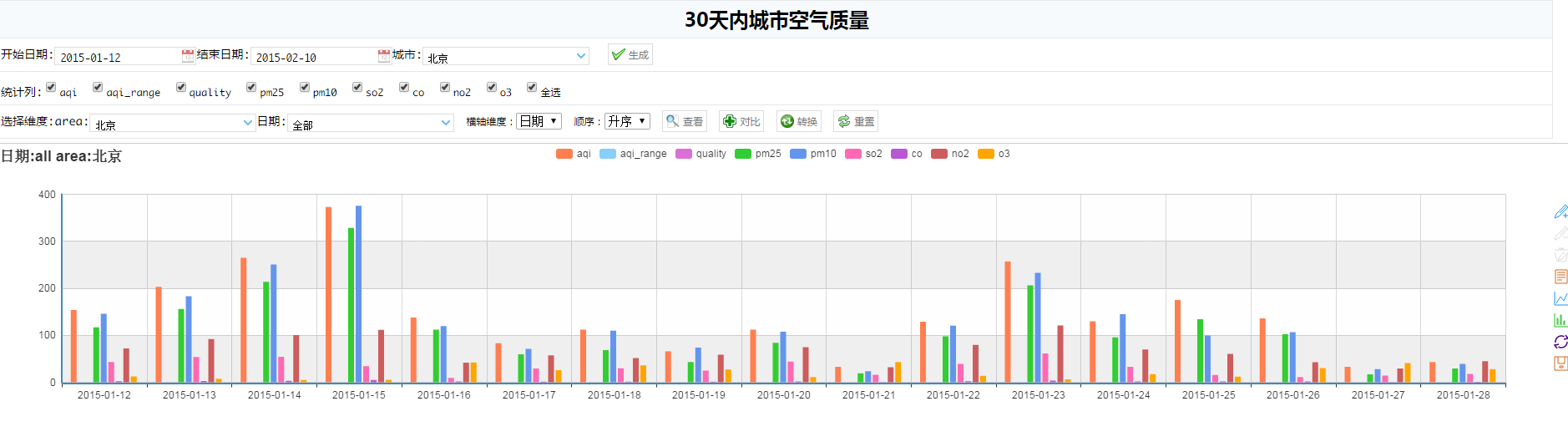
Task: Open the end date calendar picker
Action: pos(383,56)
